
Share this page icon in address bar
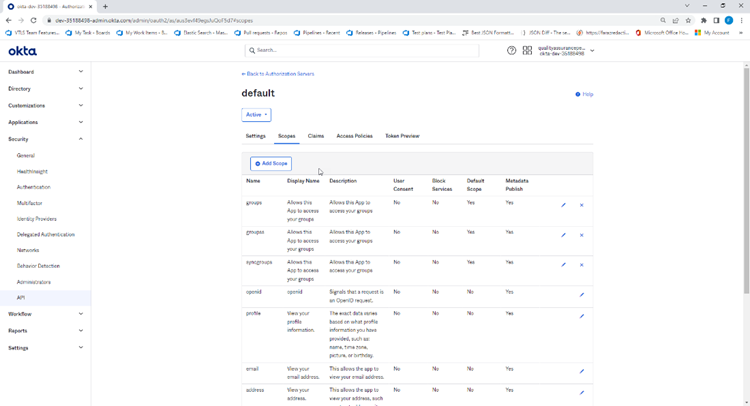[675, 21]
